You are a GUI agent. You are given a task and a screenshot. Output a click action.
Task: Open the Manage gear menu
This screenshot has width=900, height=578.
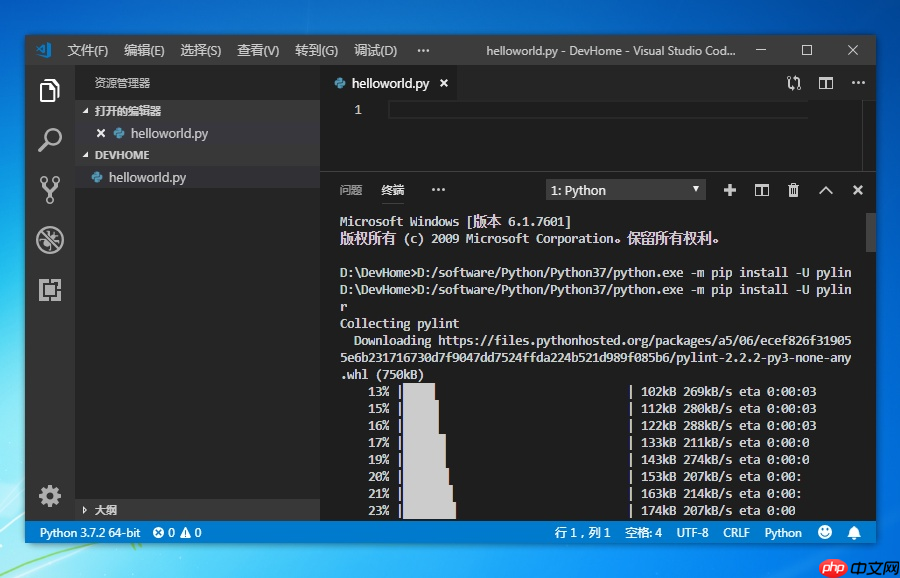pos(50,496)
